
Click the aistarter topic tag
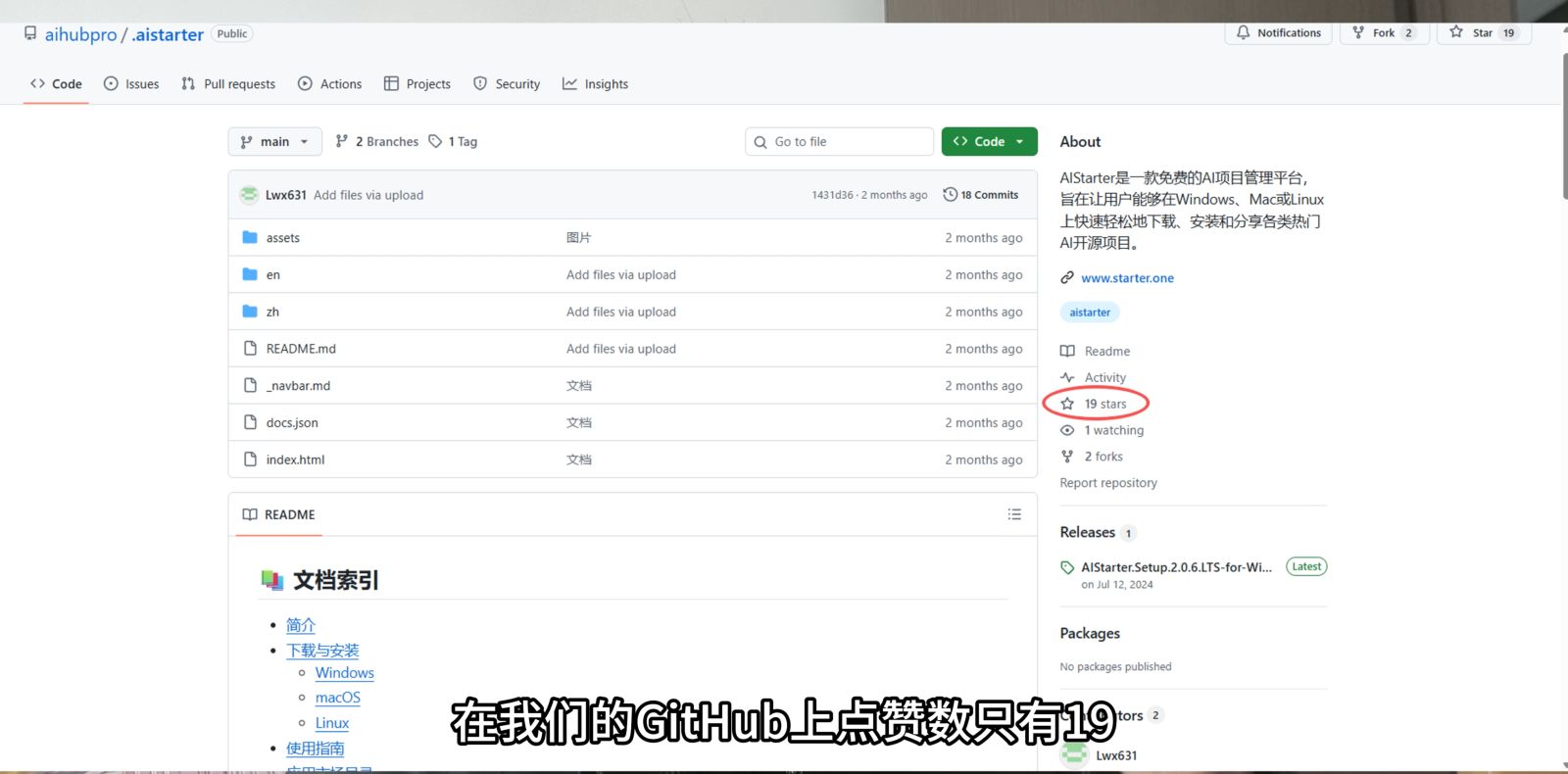point(1090,313)
